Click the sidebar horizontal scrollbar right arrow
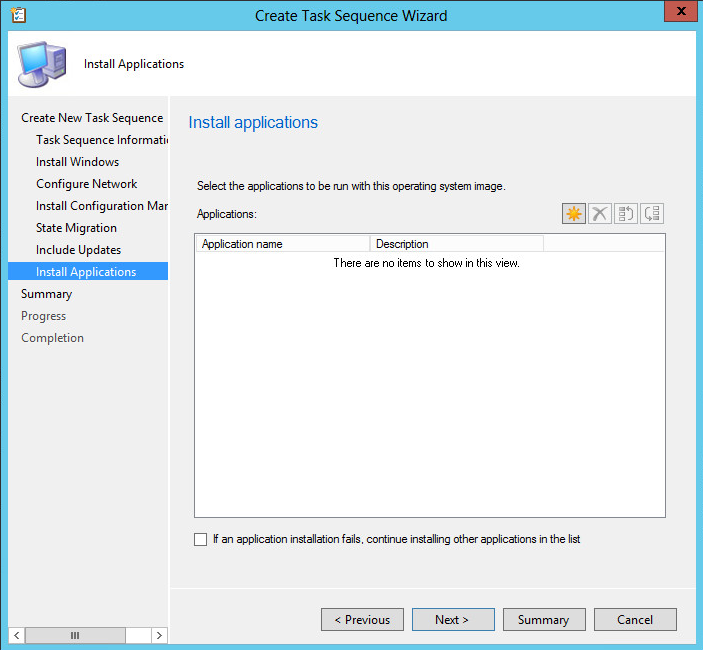Viewport: 703px width, 650px height. point(160,635)
